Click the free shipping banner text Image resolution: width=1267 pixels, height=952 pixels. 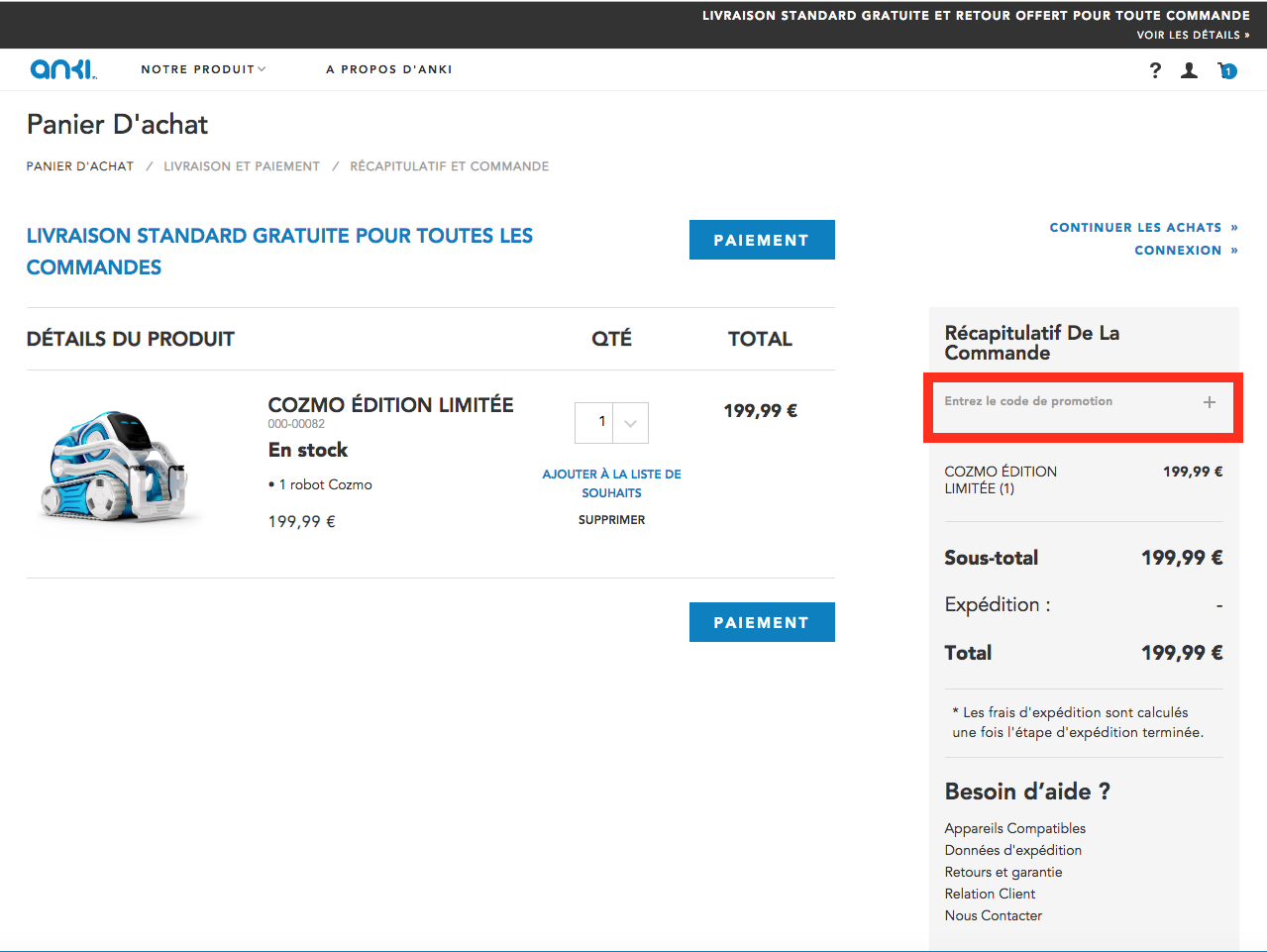tap(976, 16)
